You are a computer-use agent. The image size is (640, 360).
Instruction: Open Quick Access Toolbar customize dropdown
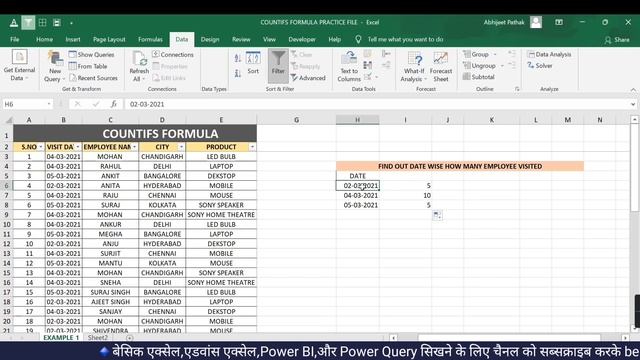tap(71, 23)
